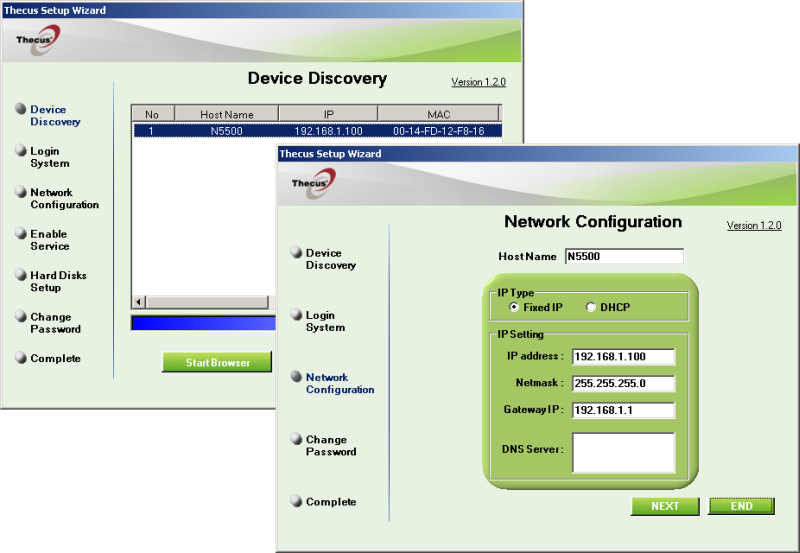Click the Thecus logo in Device Discovery window
This screenshot has height=553, width=800.
coord(38,40)
